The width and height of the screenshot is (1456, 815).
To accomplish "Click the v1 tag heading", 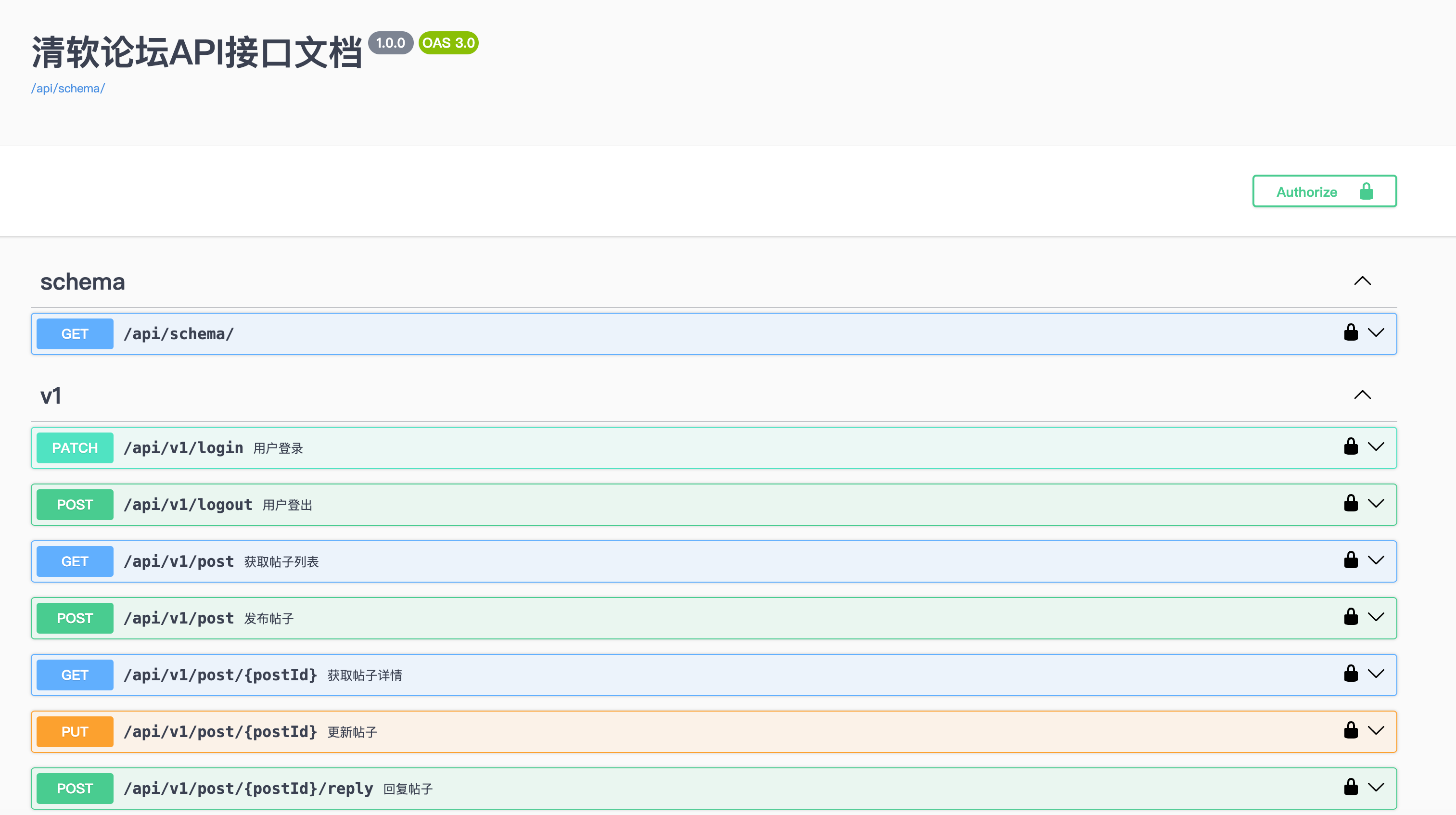I will [51, 395].
